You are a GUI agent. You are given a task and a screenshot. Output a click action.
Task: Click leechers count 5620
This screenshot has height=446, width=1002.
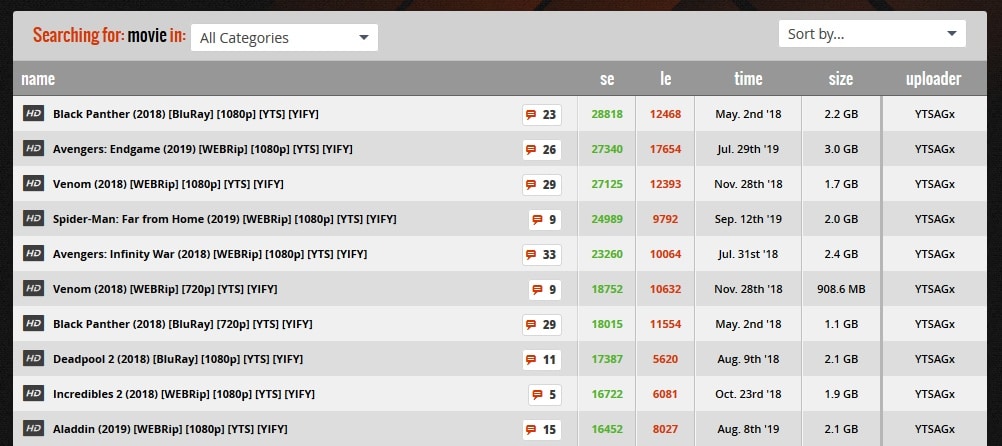coord(665,358)
